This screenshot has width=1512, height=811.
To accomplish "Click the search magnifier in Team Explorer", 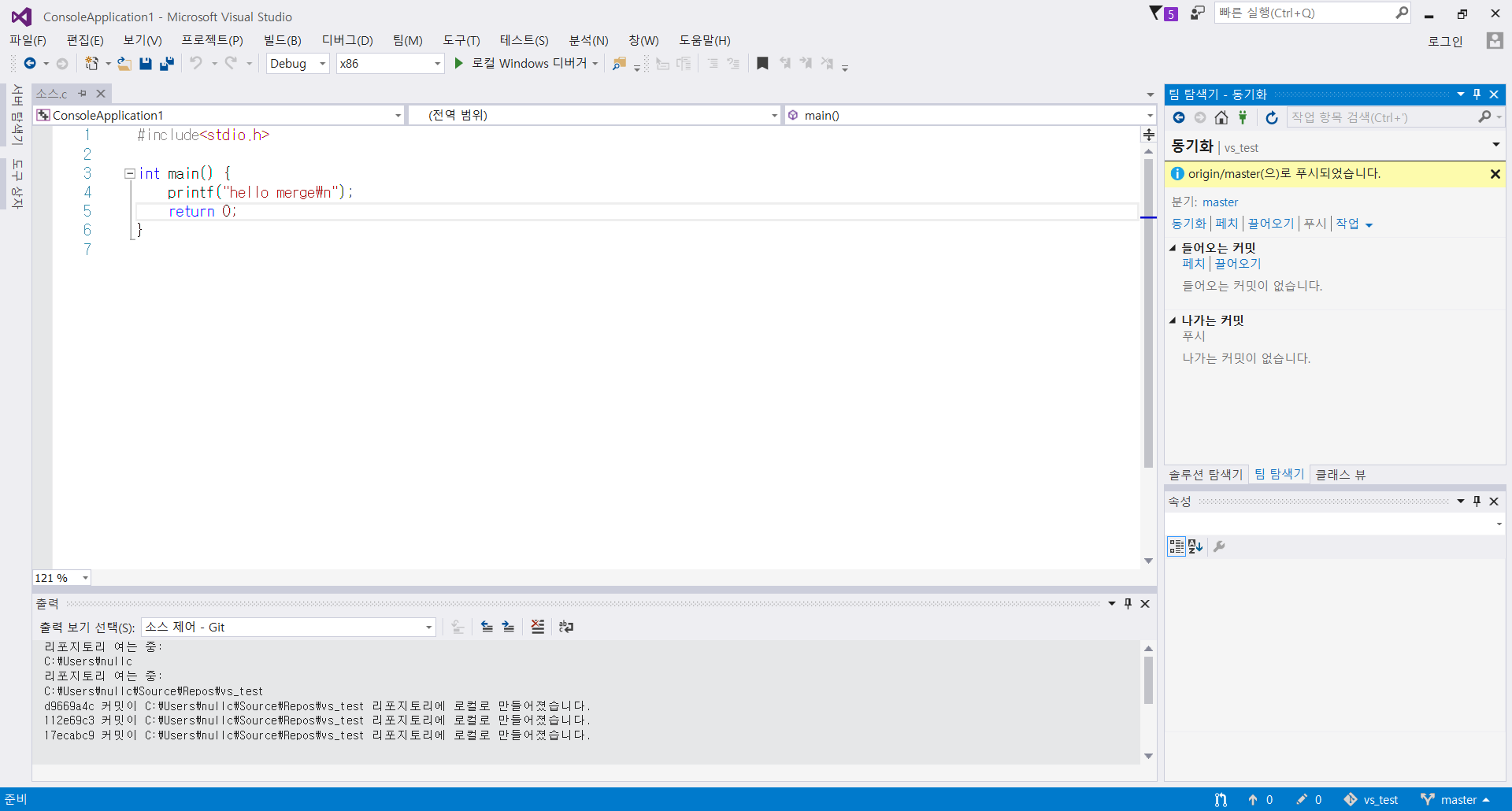I will pyautogui.click(x=1484, y=117).
